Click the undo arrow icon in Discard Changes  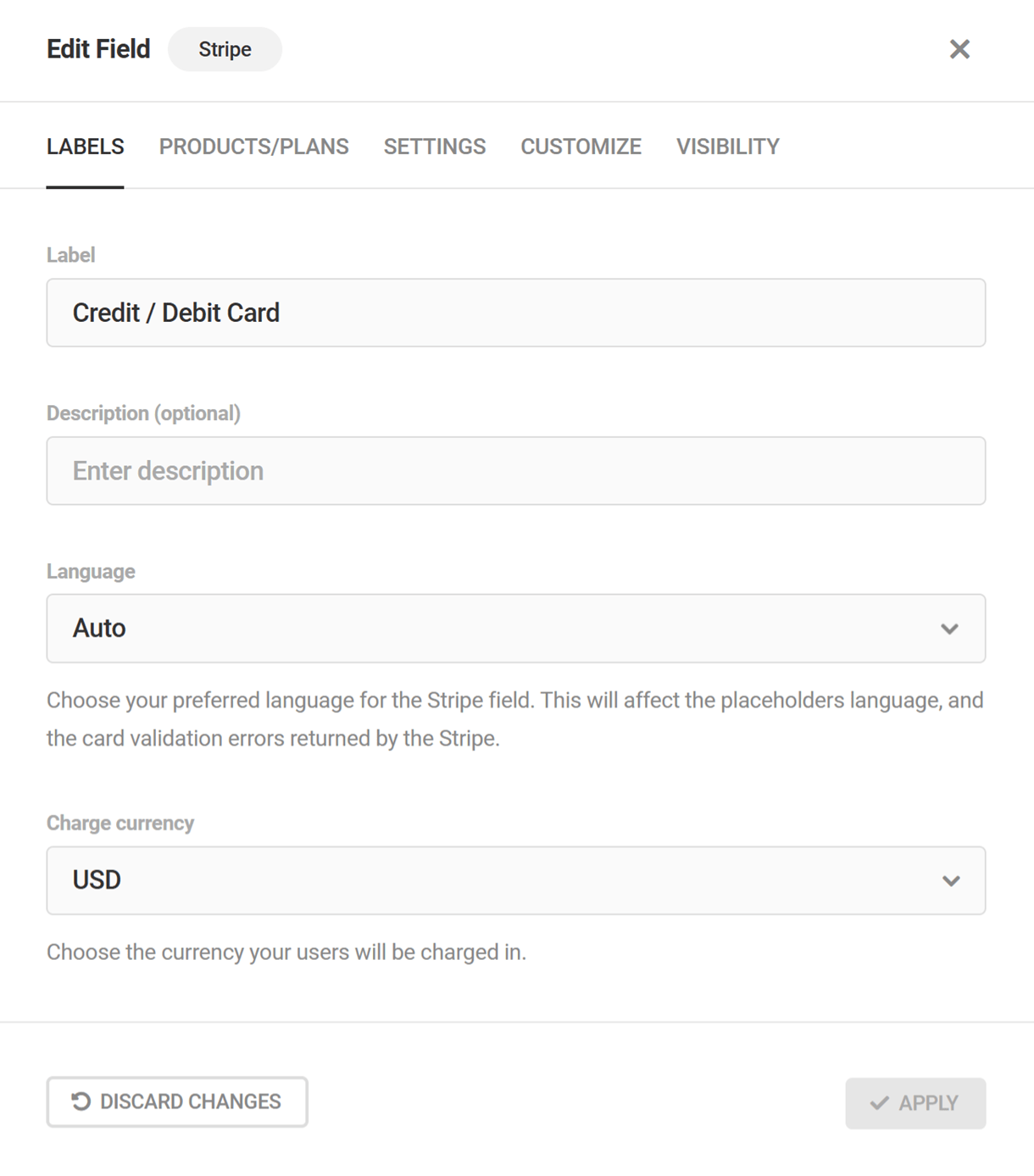click(81, 1101)
